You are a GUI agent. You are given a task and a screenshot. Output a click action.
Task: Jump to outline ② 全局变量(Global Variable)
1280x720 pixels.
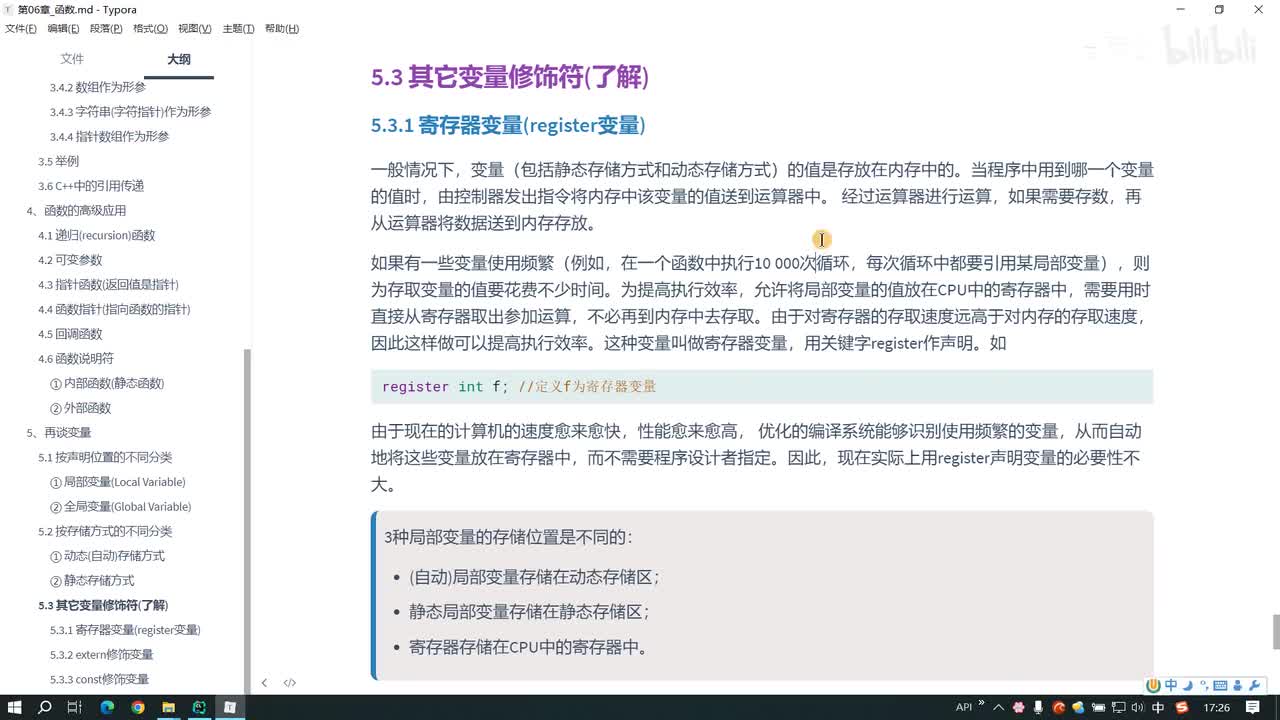(120, 507)
